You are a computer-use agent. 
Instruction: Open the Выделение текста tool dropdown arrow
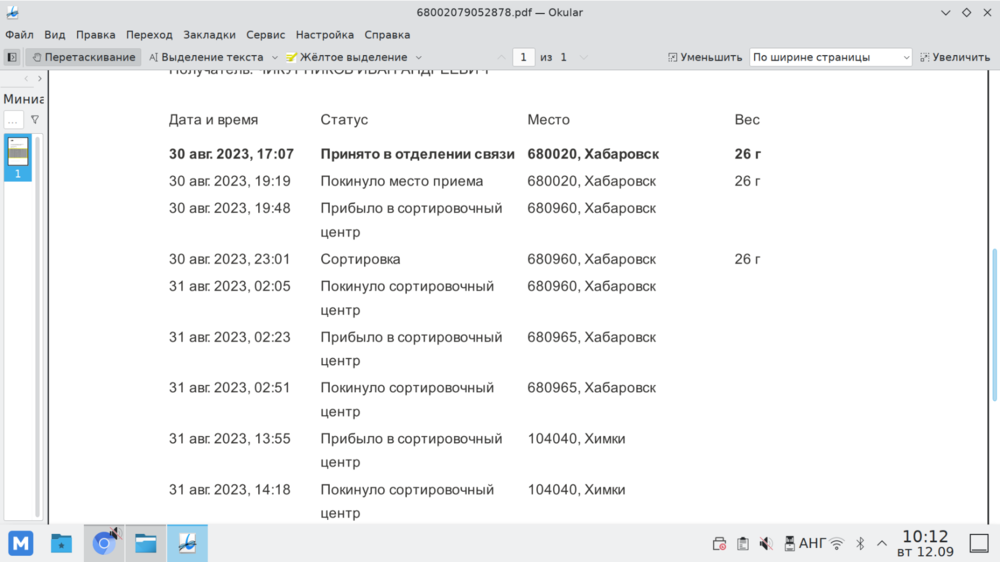coord(274,58)
